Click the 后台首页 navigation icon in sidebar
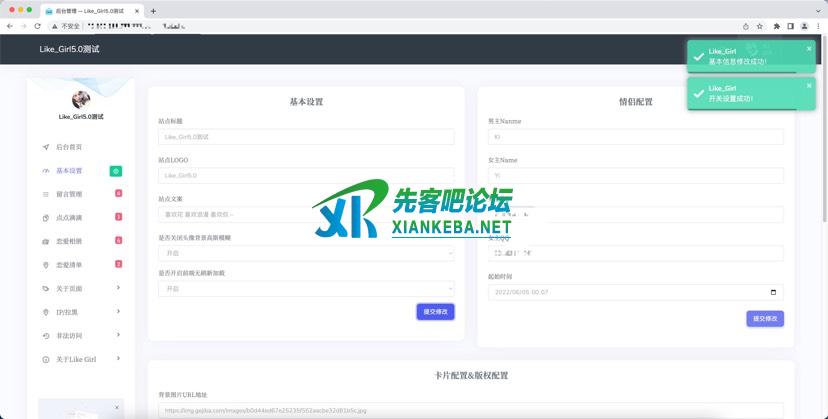 point(45,147)
